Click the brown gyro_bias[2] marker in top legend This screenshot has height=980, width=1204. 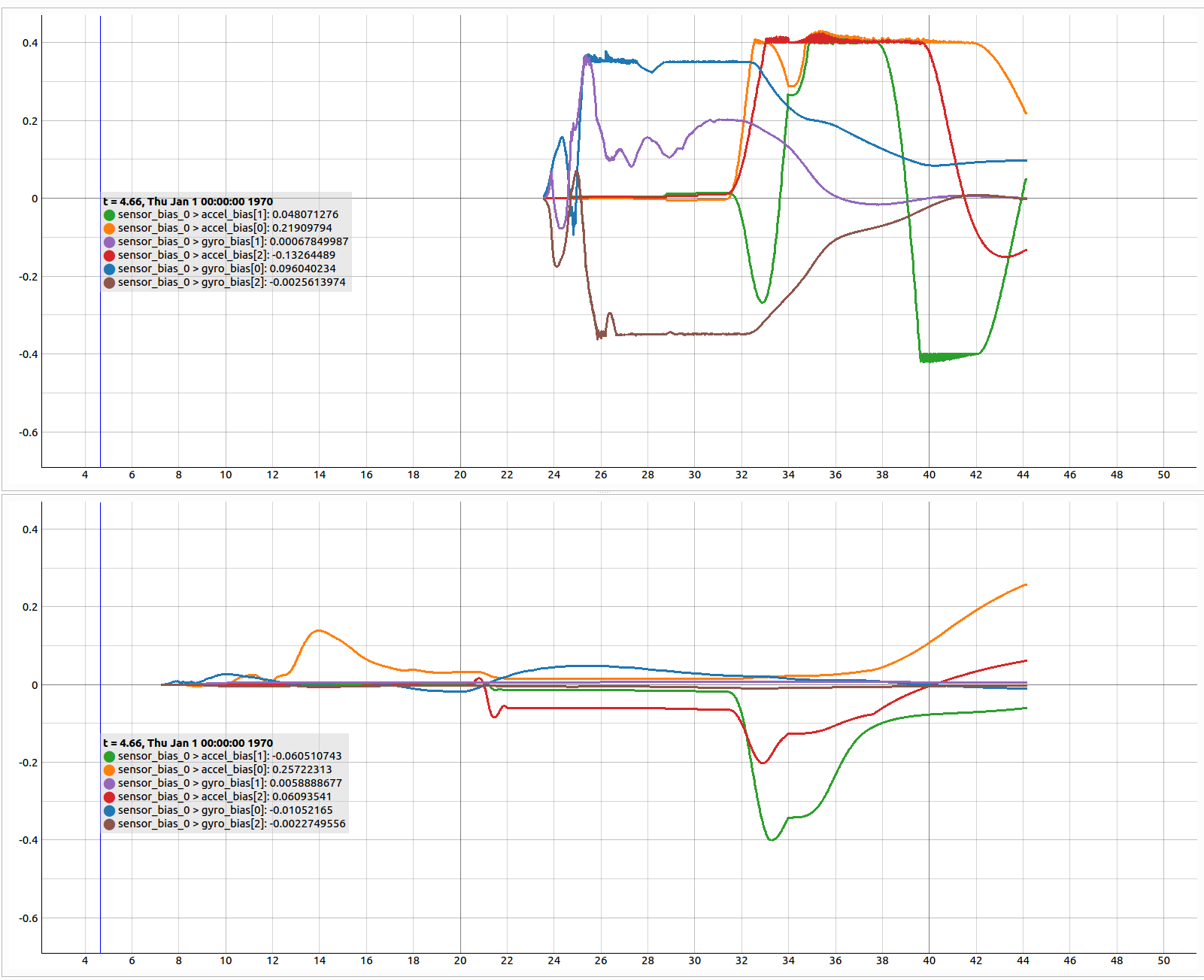(110, 282)
